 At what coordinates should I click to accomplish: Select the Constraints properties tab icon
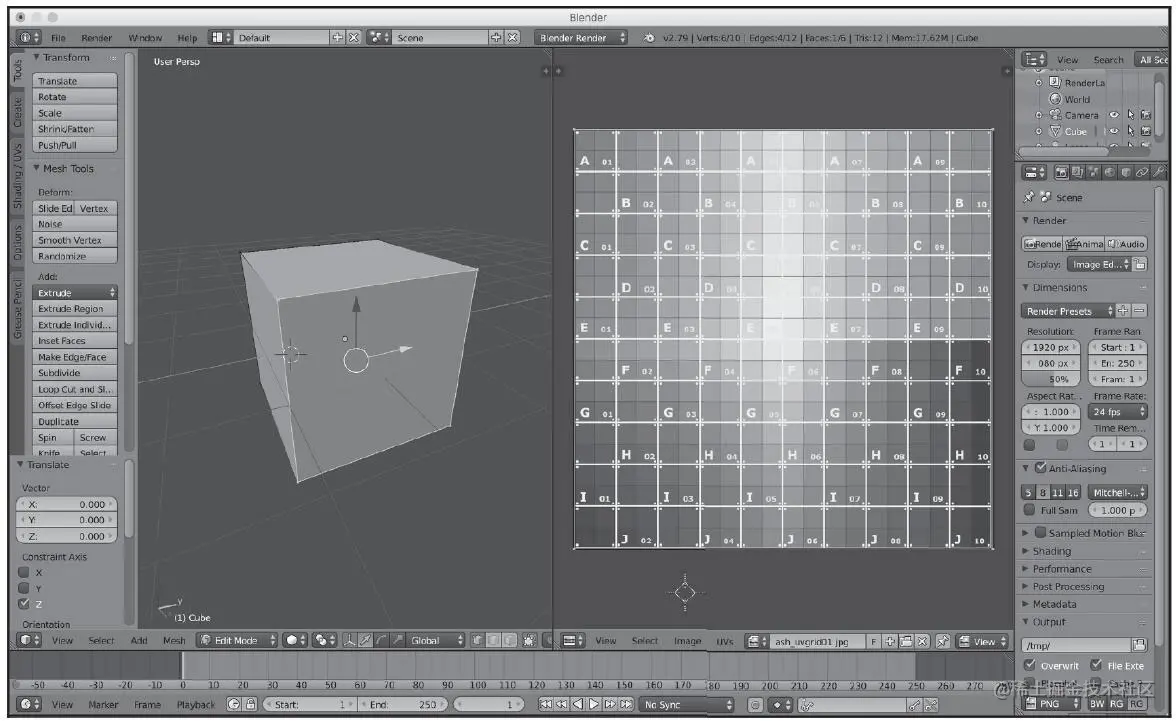click(x=1142, y=173)
